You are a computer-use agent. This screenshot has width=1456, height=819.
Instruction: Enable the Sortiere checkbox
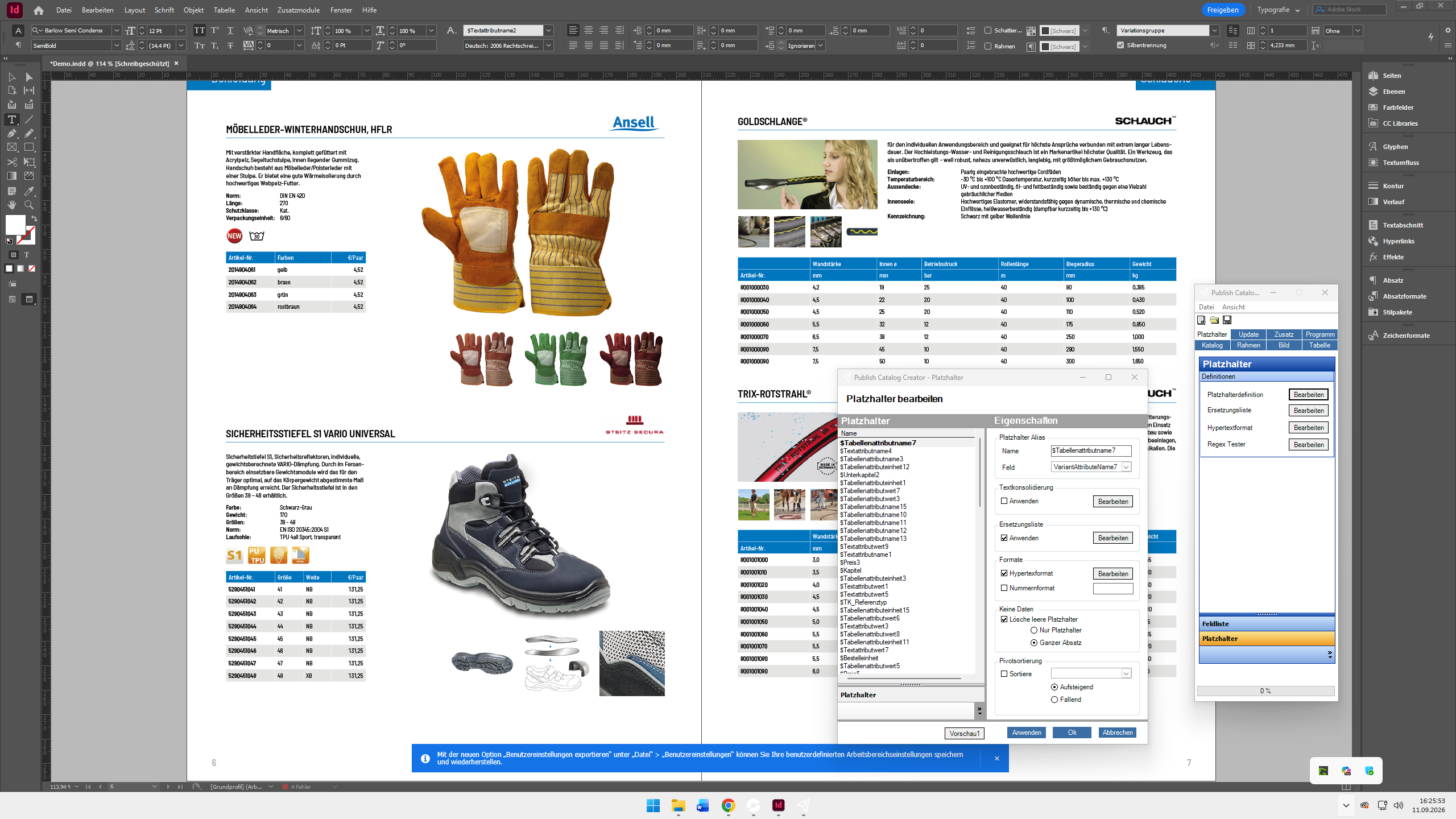point(1004,674)
